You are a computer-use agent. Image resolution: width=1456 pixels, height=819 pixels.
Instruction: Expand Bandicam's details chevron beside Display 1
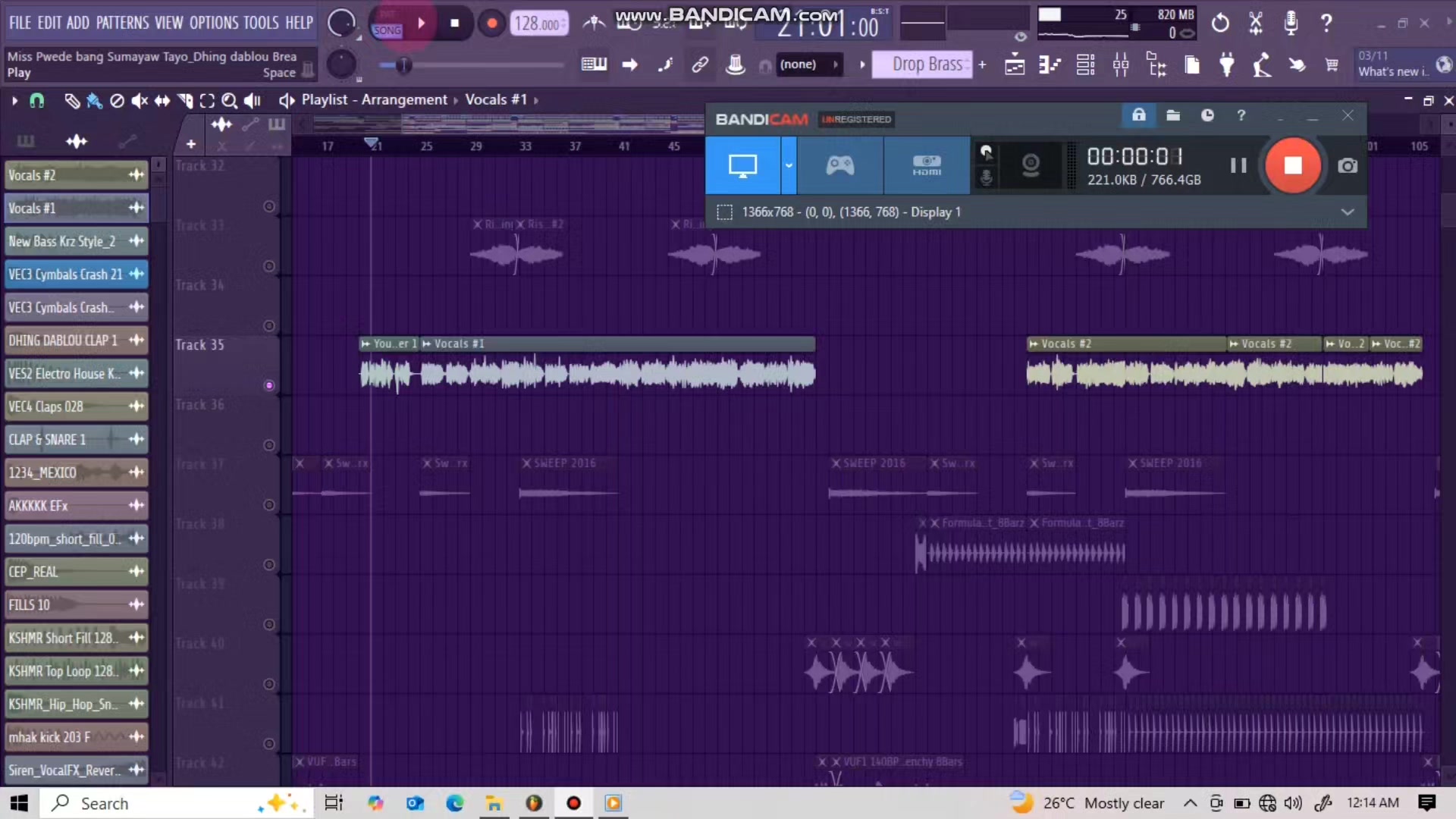click(1347, 212)
